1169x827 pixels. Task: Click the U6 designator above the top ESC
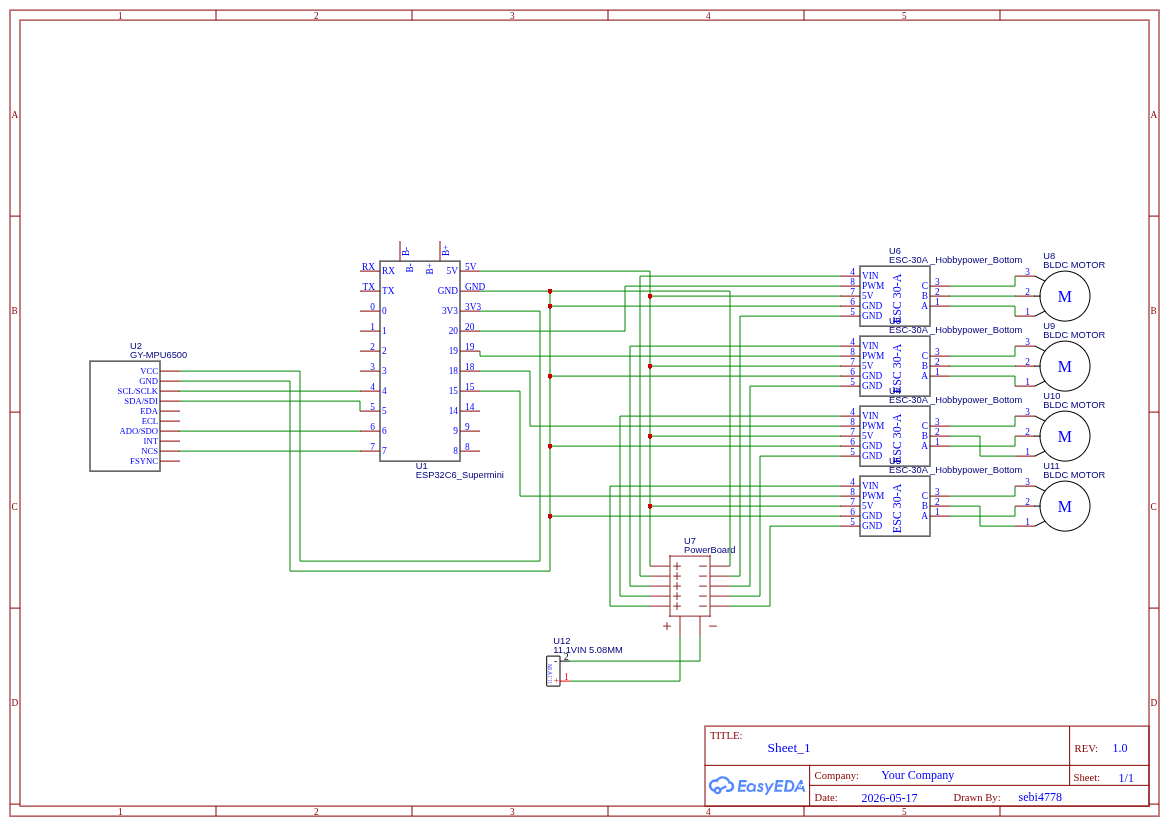coord(895,251)
